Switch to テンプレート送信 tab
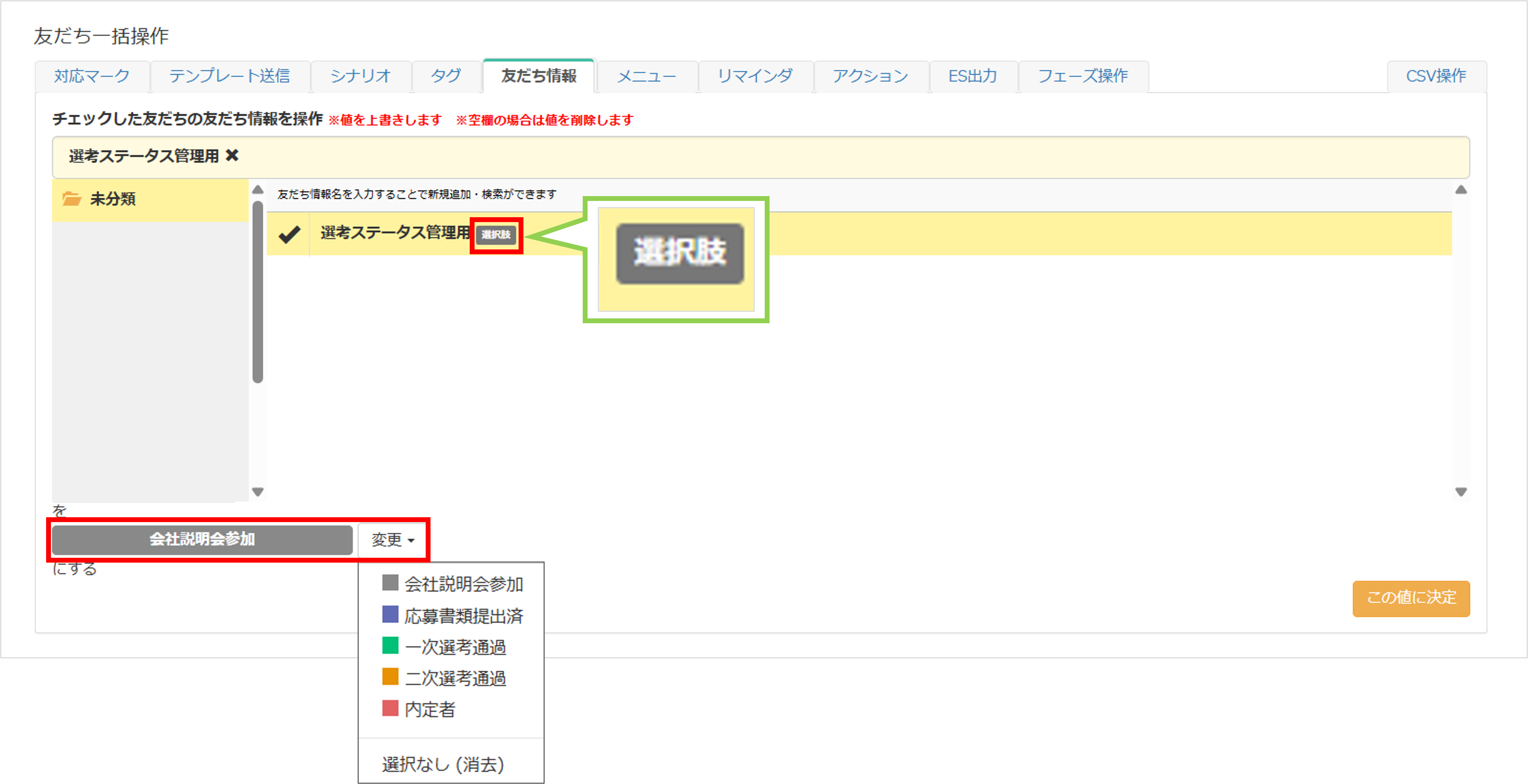Screen dimensions: 1528x784 [x=229, y=76]
